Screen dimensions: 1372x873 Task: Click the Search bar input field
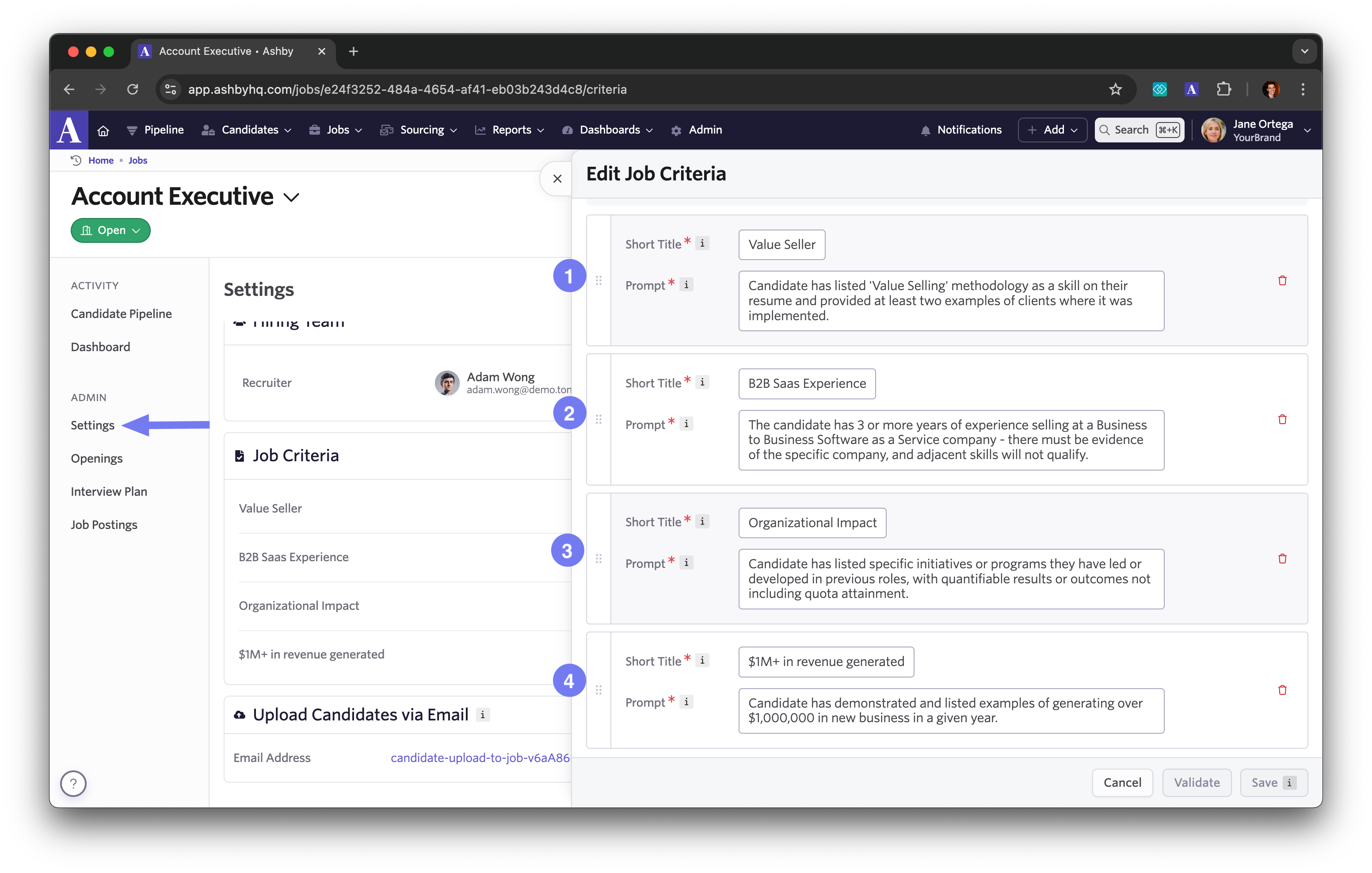[1138, 129]
